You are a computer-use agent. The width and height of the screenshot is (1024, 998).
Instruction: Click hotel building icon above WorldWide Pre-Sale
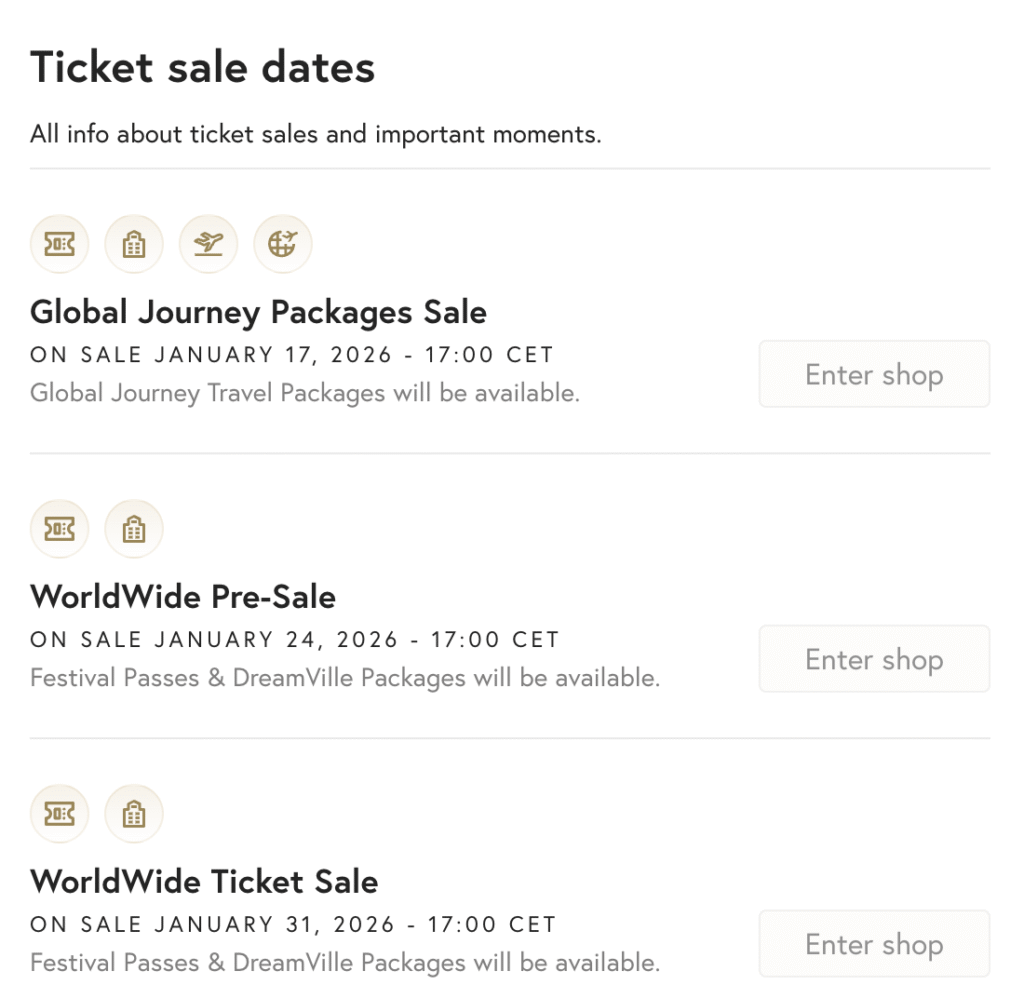(134, 529)
